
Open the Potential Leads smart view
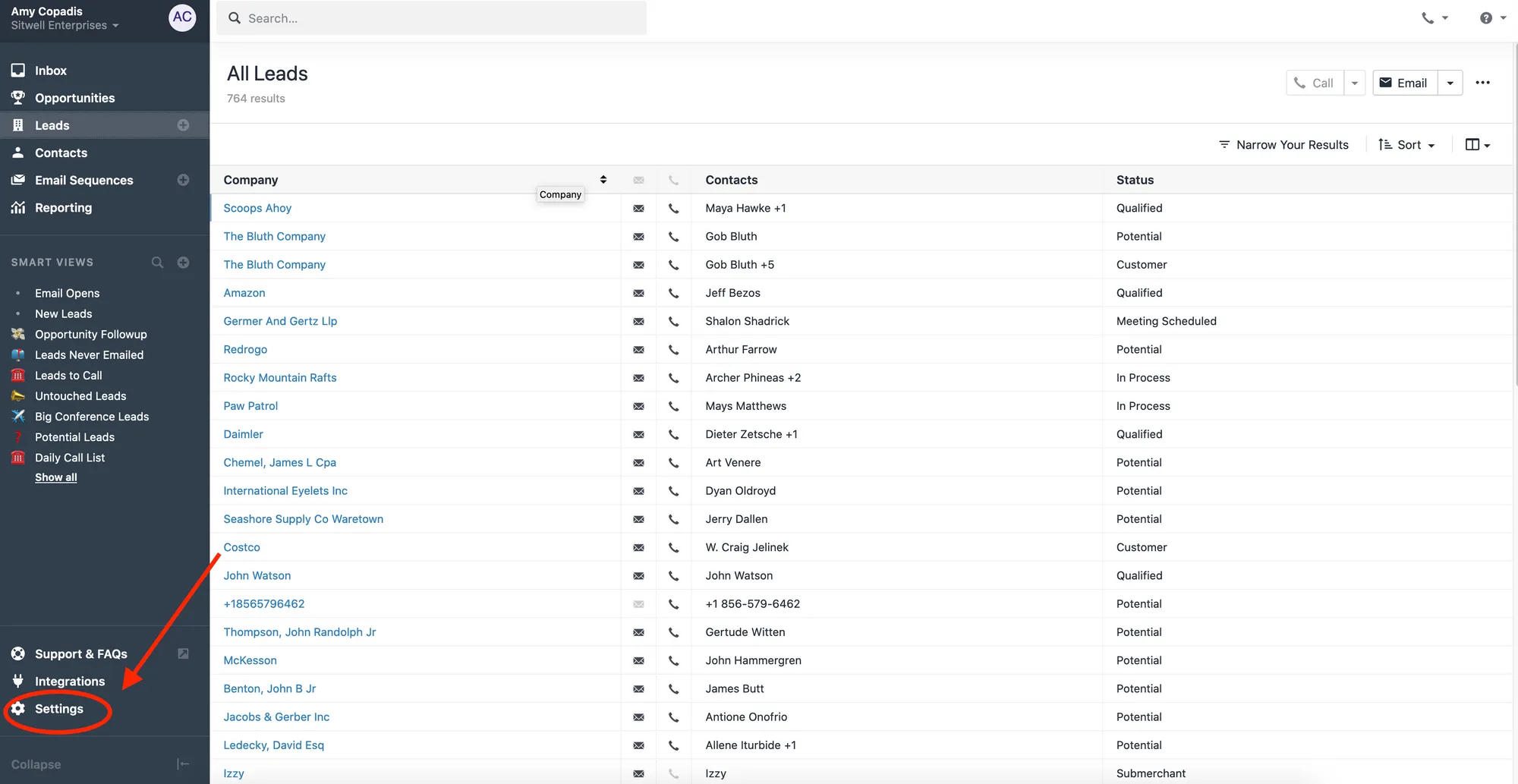point(74,437)
